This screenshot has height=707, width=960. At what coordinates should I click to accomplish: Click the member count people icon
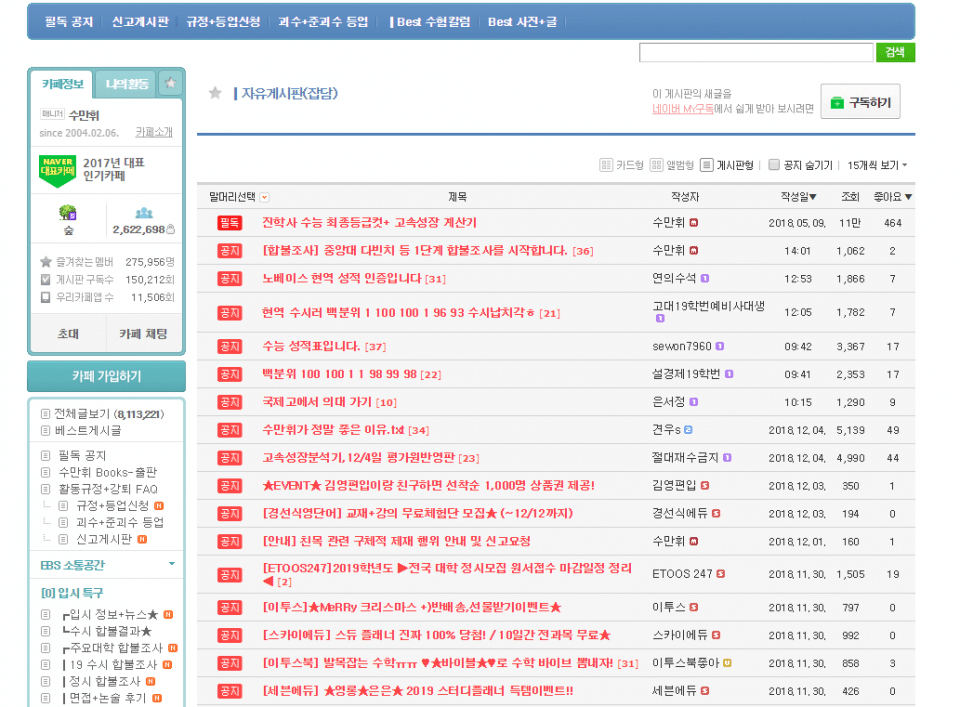click(144, 213)
